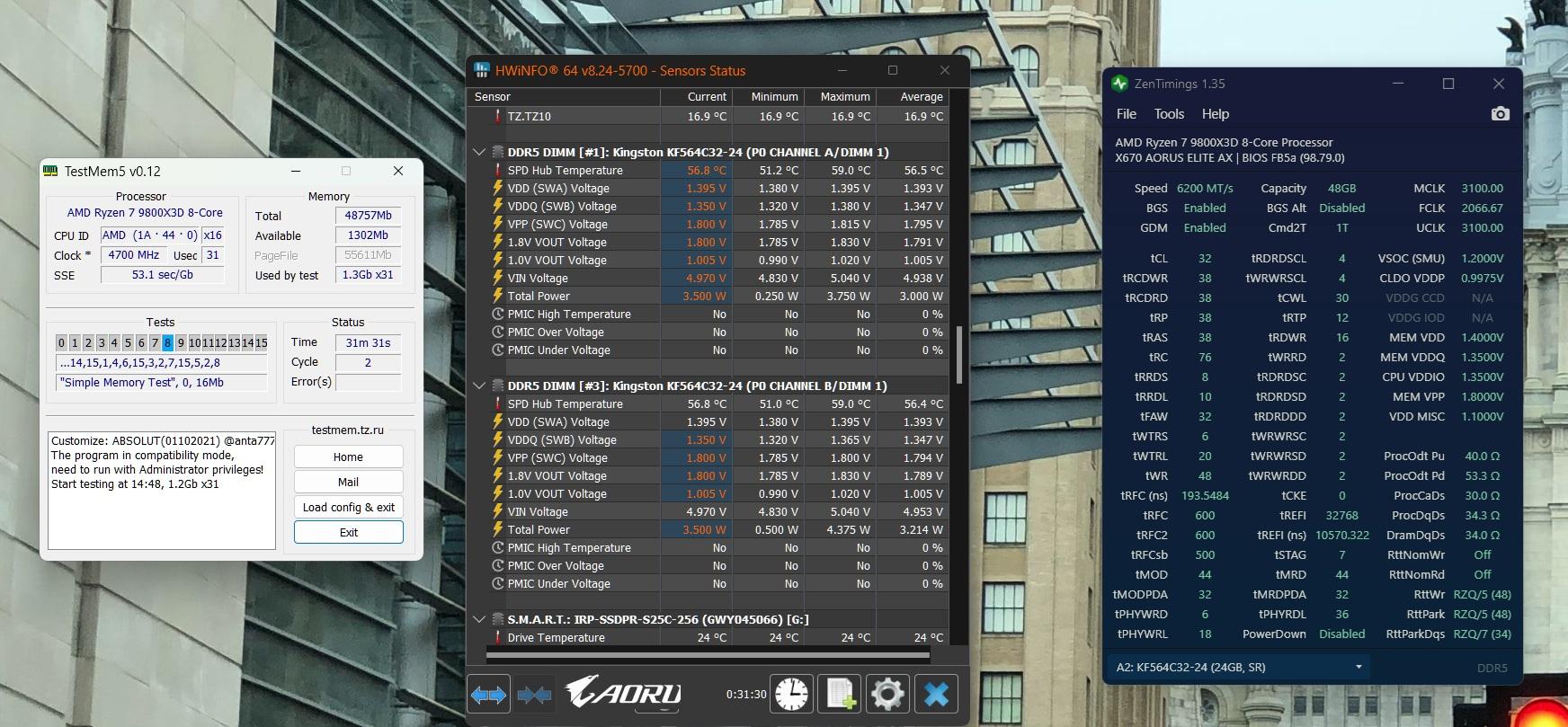Viewport: 1568px width, 727px height.
Task: Click the test number 0 box in TestMem5
Action: tap(61, 342)
